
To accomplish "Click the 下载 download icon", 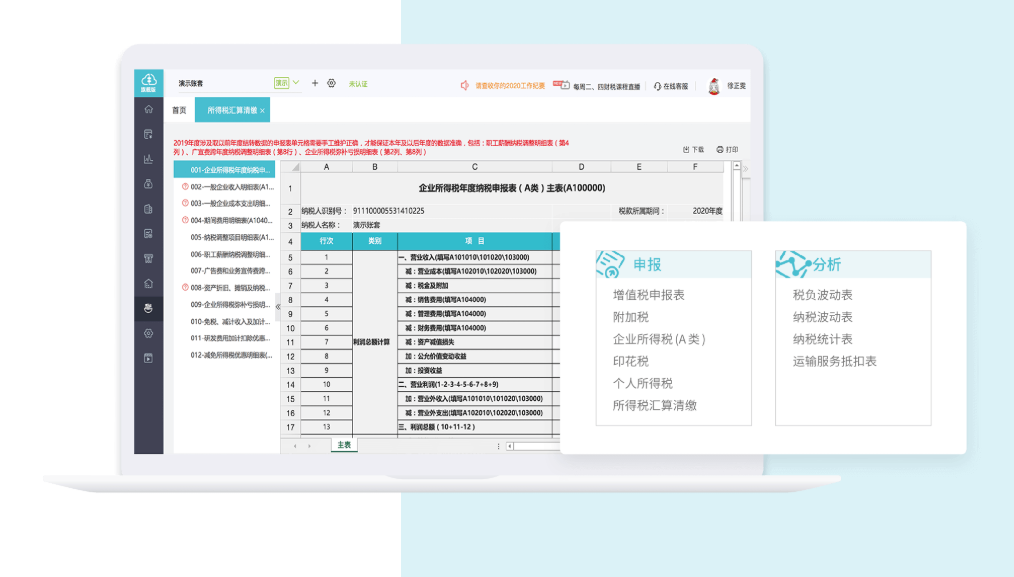I will pos(687,149).
